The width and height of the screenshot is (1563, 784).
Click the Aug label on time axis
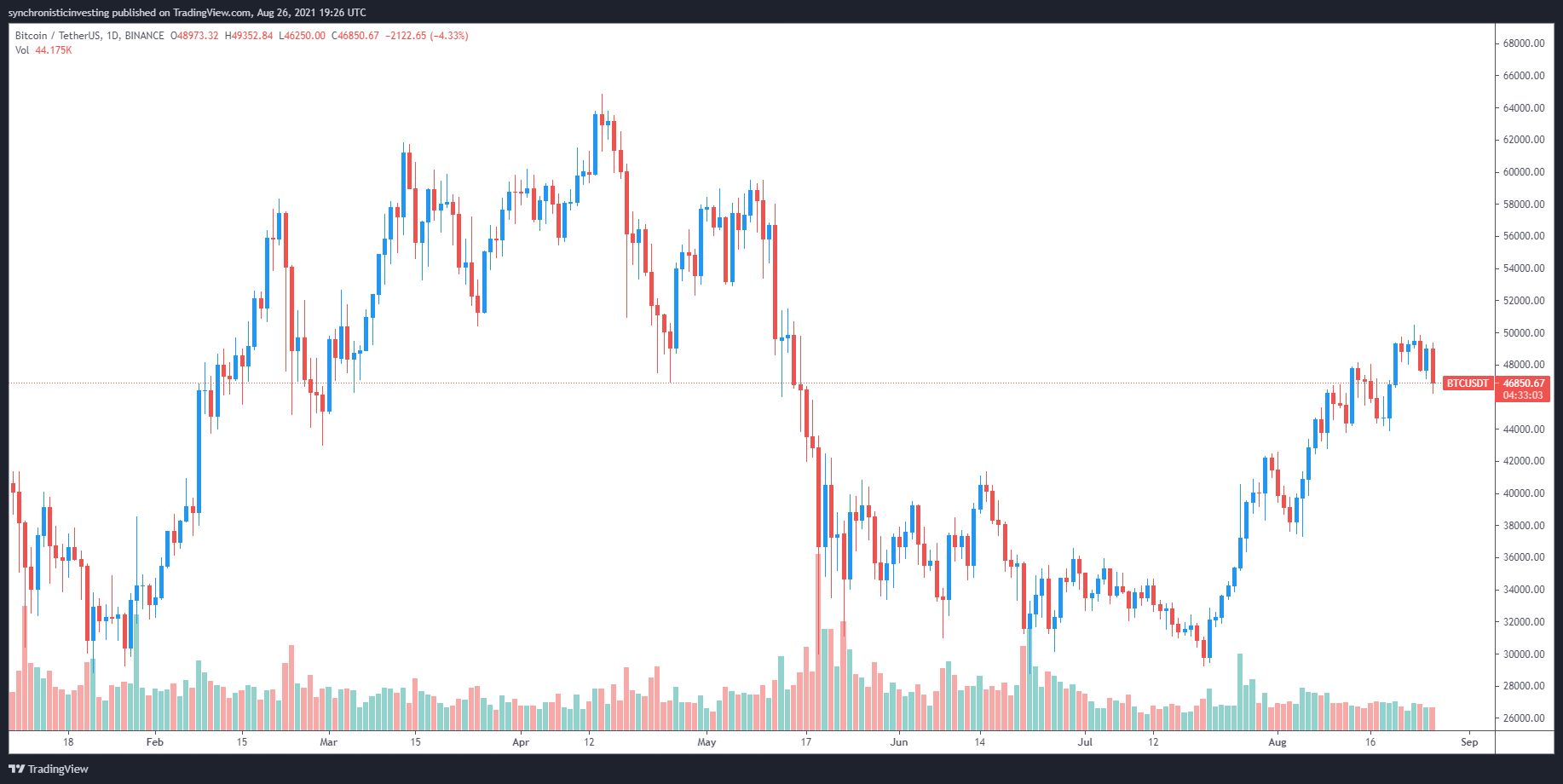point(1277,742)
